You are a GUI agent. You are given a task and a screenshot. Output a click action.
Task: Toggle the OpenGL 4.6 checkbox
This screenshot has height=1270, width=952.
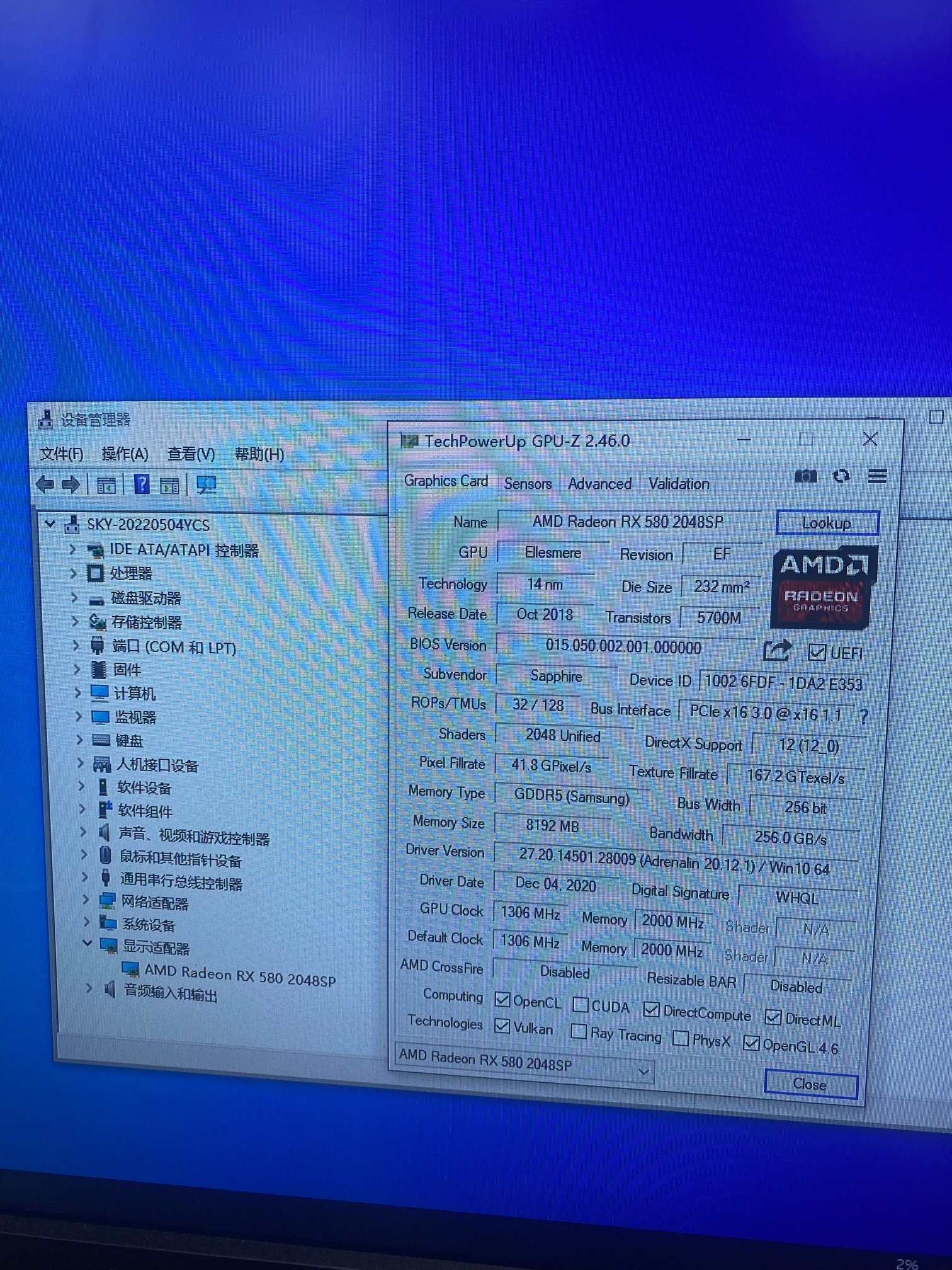[x=751, y=1043]
